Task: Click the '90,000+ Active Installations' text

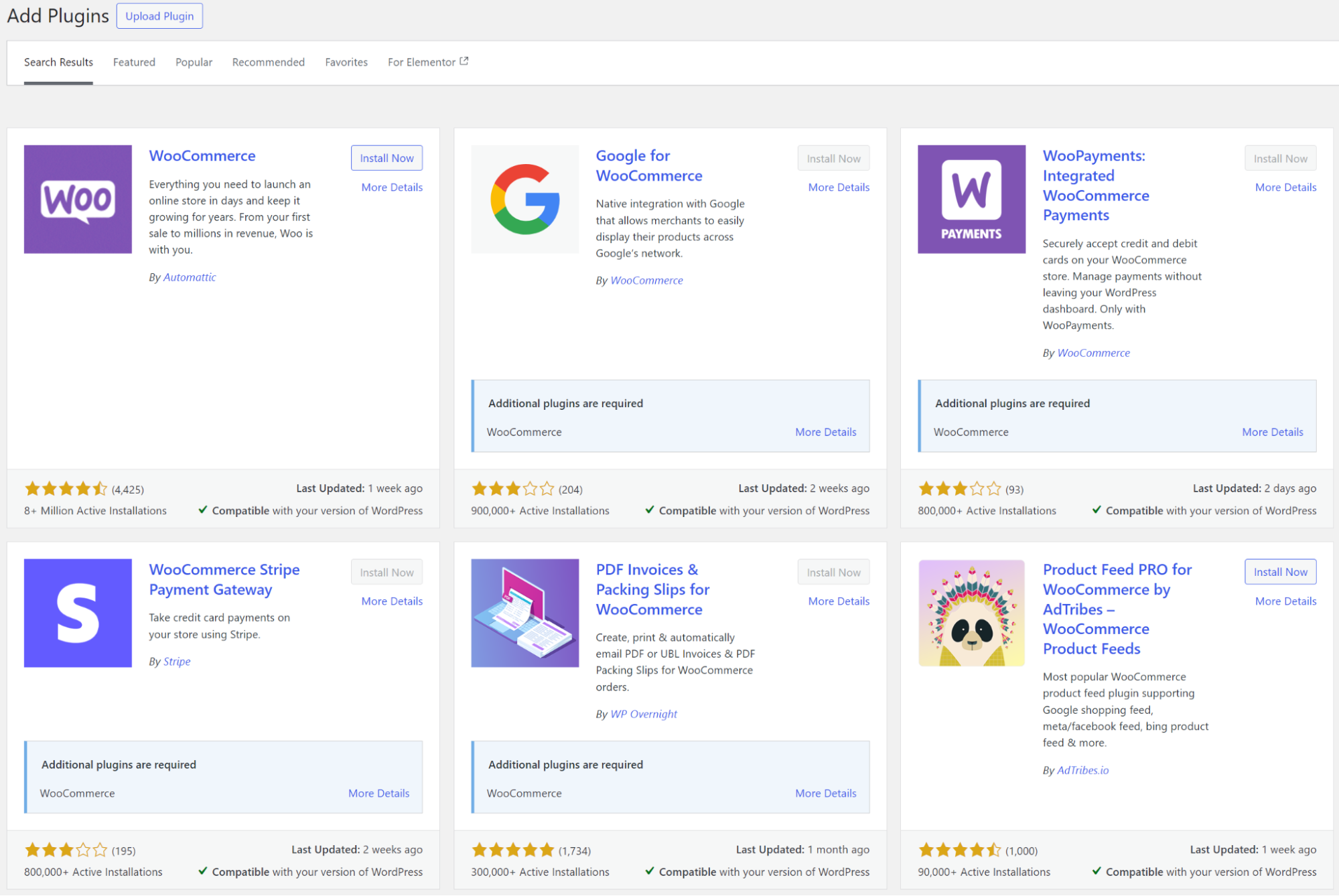Action: click(984, 872)
